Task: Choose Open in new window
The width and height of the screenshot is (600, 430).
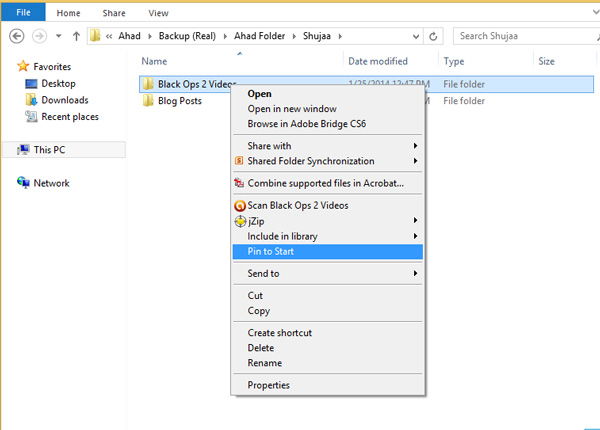Action: [x=328, y=109]
